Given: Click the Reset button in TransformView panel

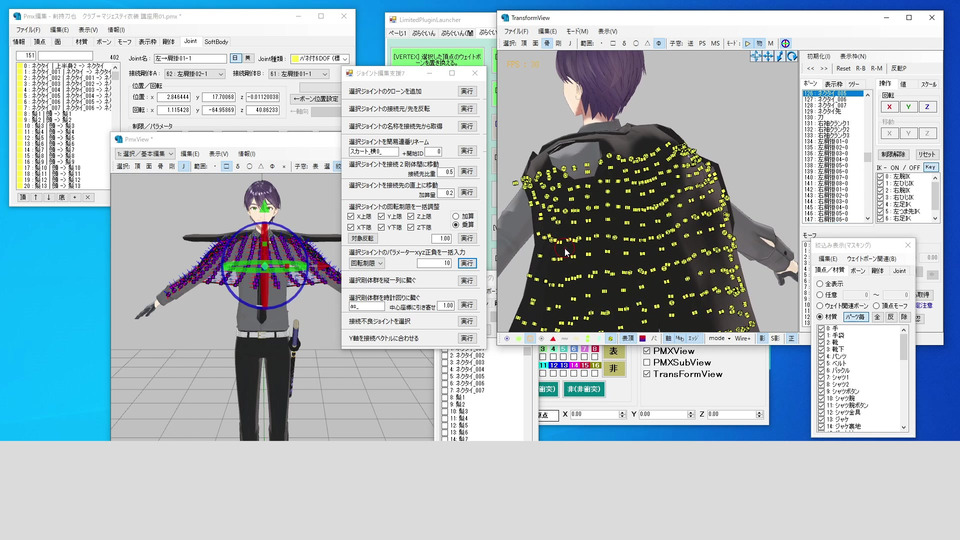Looking at the screenshot, I should [843, 69].
